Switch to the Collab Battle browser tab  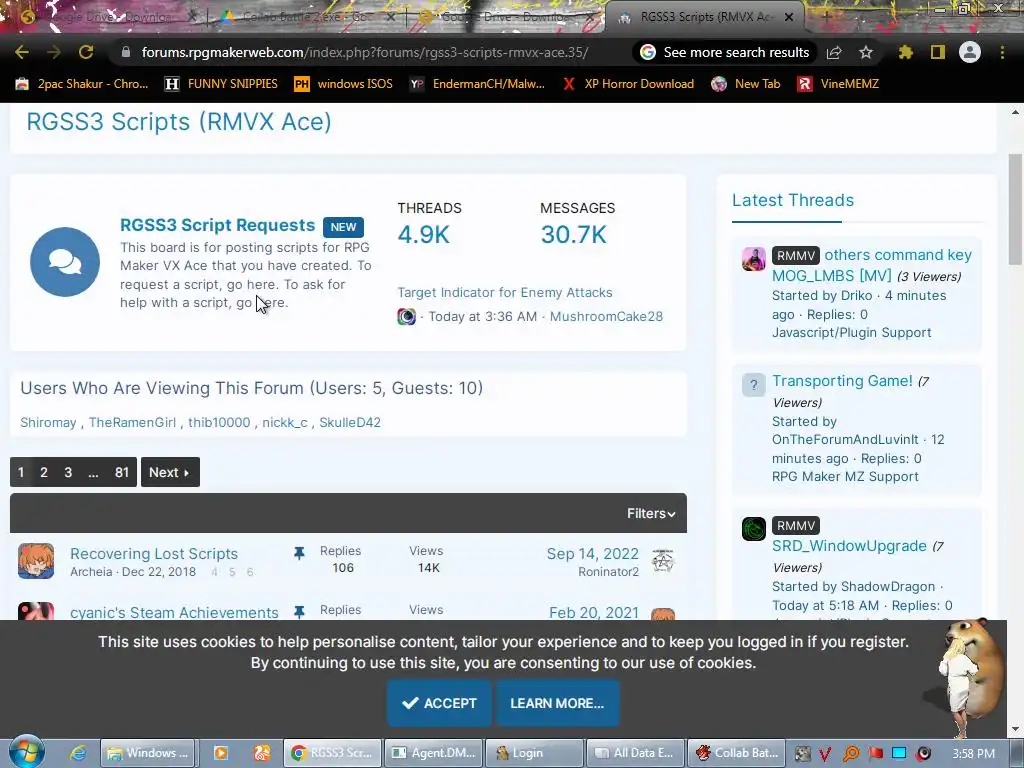304,18
